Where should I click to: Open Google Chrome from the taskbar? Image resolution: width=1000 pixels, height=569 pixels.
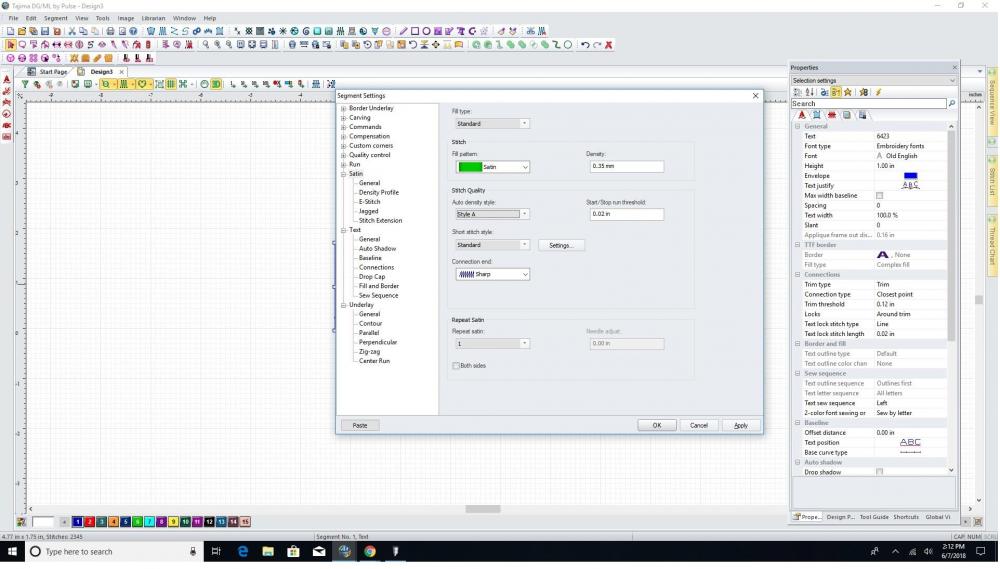click(x=369, y=551)
